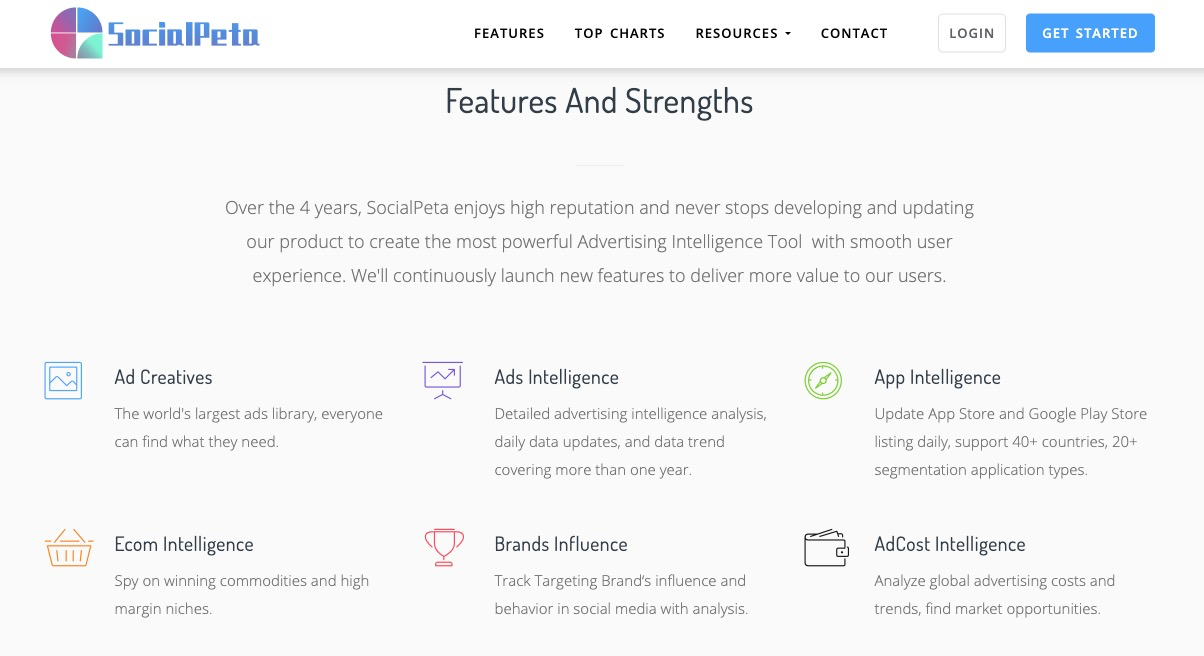Click the Ecom Intelligence basket icon
The image size is (1204, 656).
pos(68,547)
